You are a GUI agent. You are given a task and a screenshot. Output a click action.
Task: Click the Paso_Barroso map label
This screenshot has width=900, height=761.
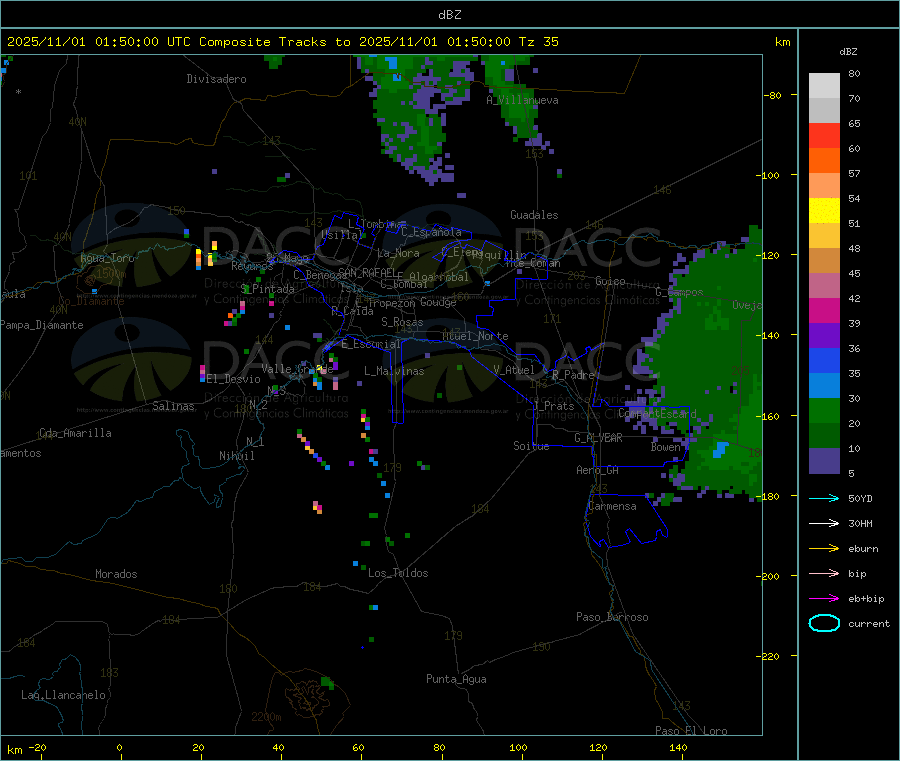(612, 617)
